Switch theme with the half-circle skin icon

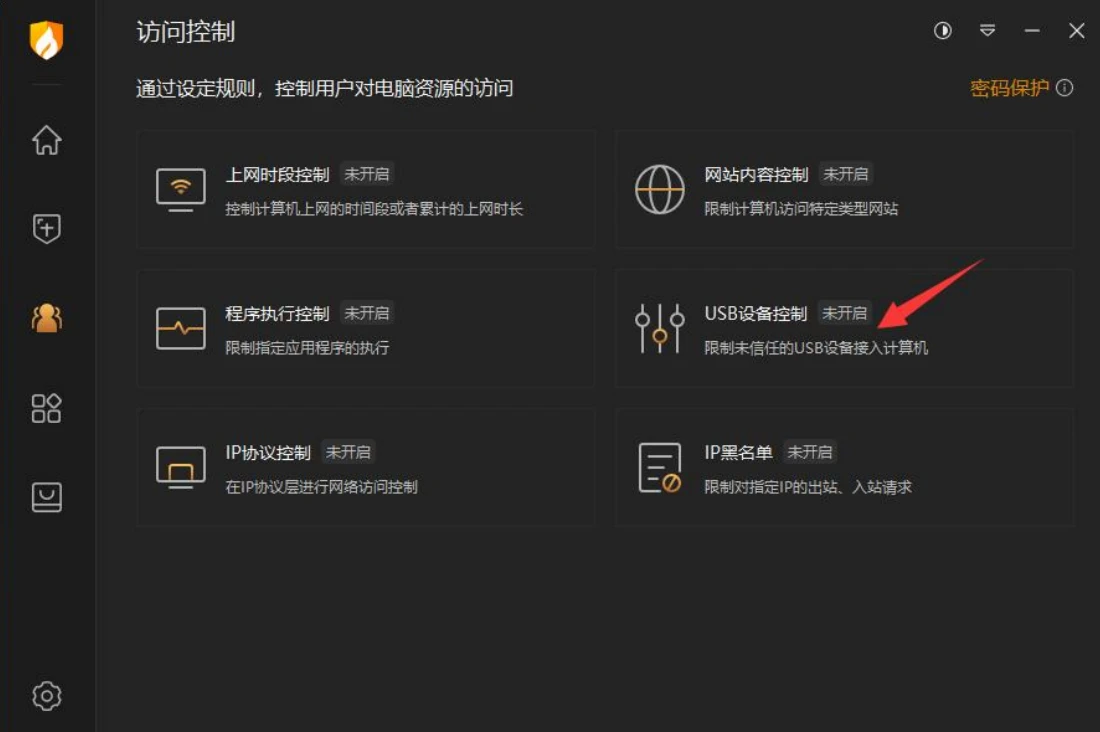[942, 30]
